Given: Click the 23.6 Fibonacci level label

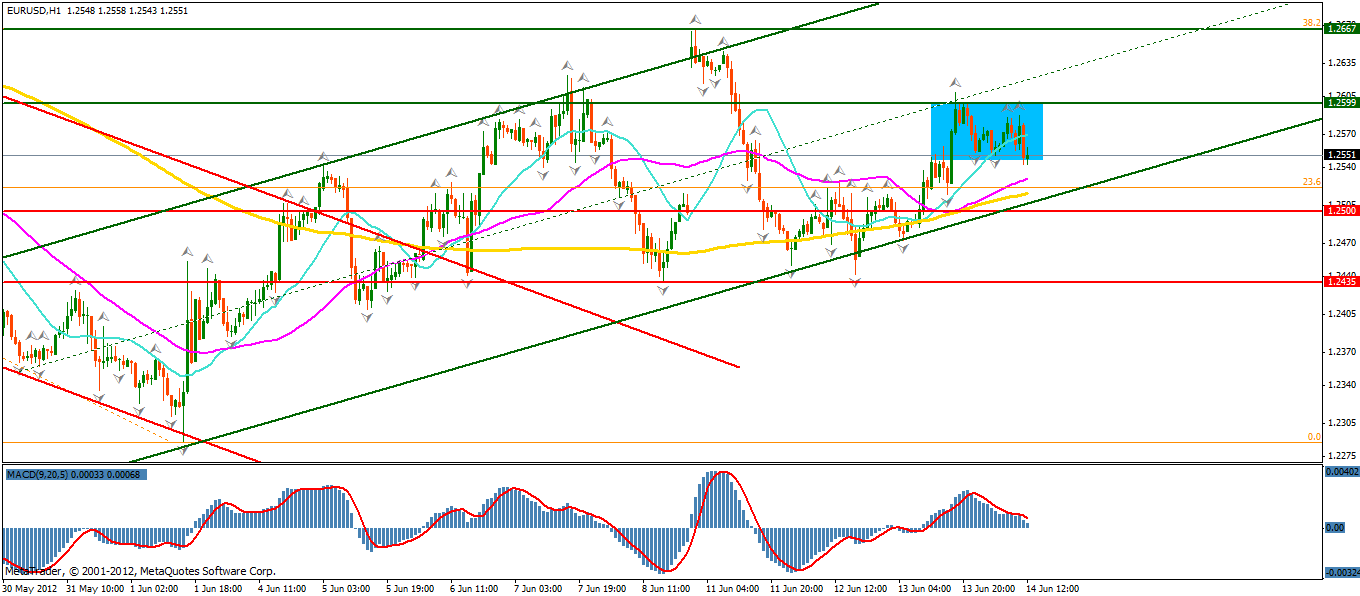Looking at the screenshot, I should 1311,181.
